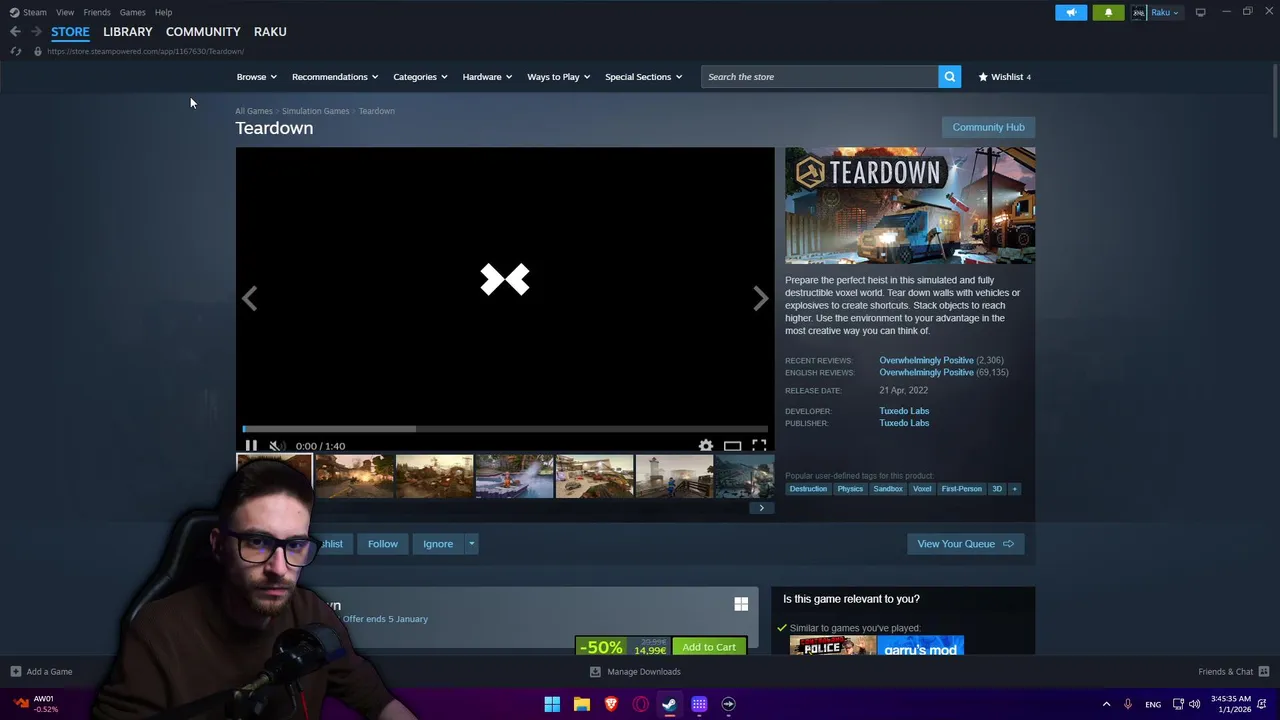Expand Ways to Play menu
The width and height of the screenshot is (1280, 720).
tap(558, 77)
